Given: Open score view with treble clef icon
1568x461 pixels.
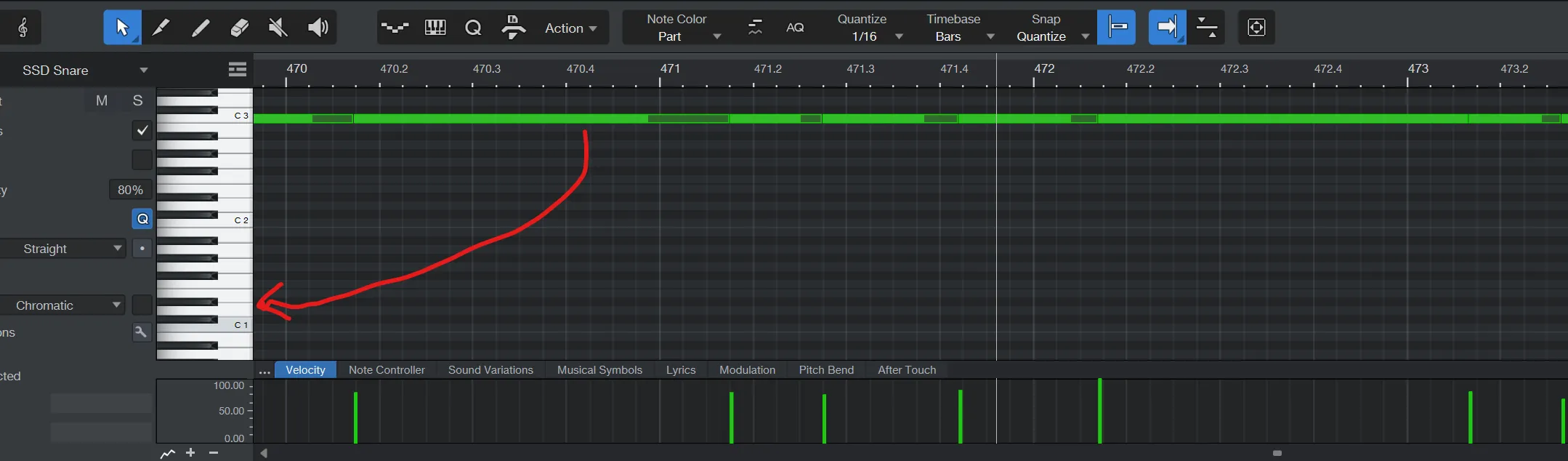Looking at the screenshot, I should (x=23, y=28).
